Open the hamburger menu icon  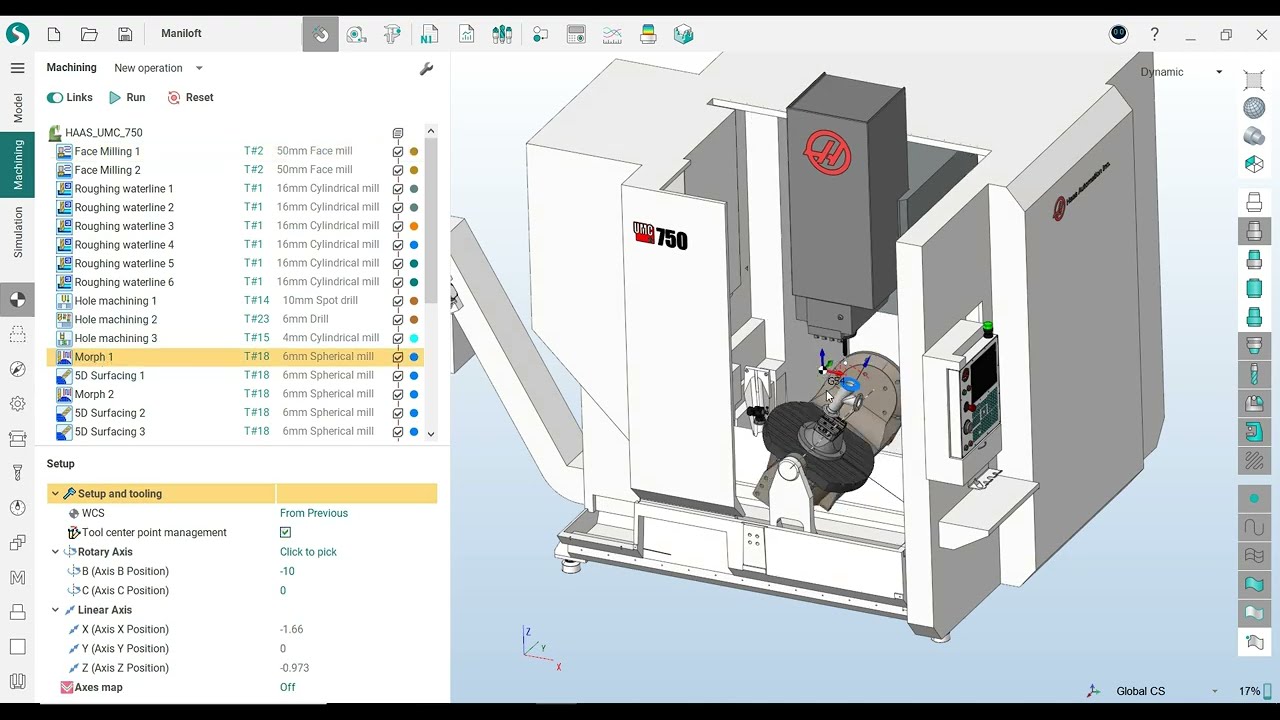click(x=17, y=68)
